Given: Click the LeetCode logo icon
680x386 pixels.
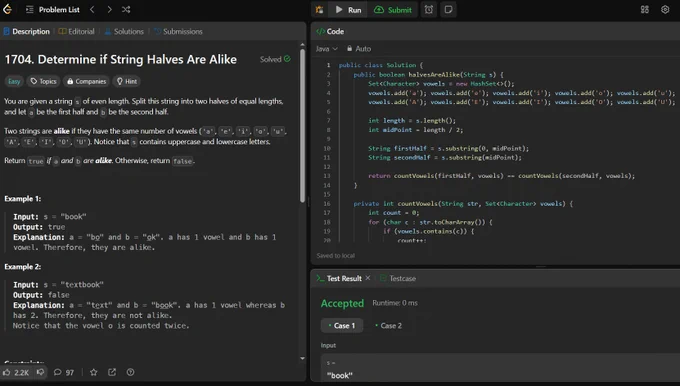Looking at the screenshot, I should tap(7, 9).
